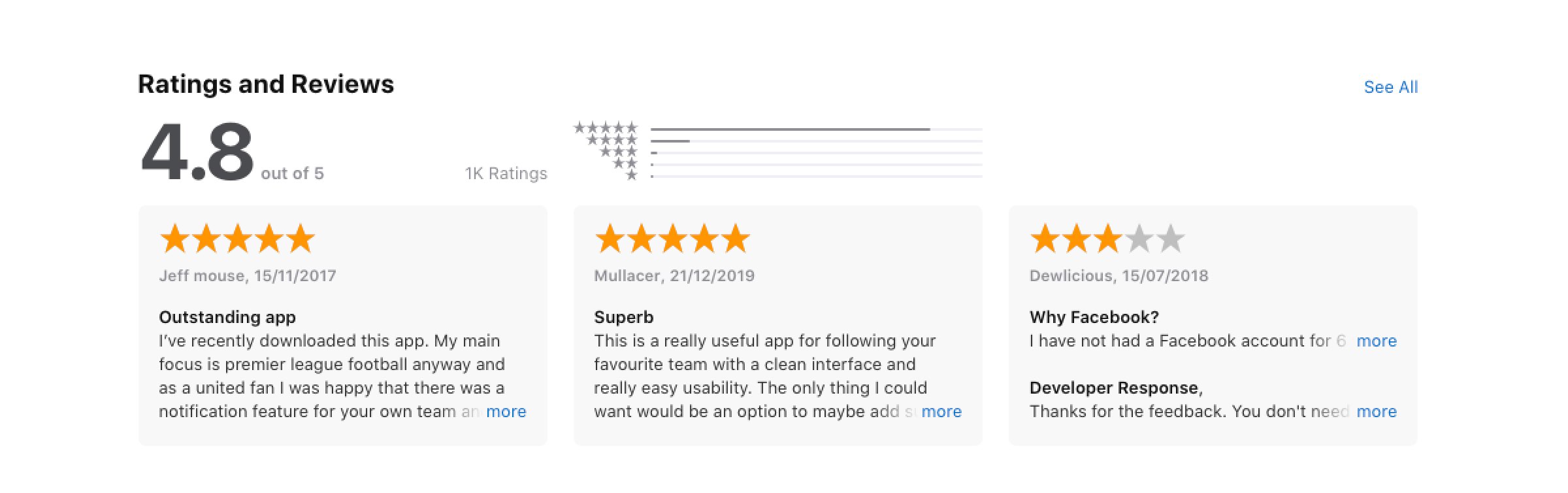Click the orange stars on Jeff mouse review
This screenshot has height=493, width=1568.
click(x=237, y=239)
